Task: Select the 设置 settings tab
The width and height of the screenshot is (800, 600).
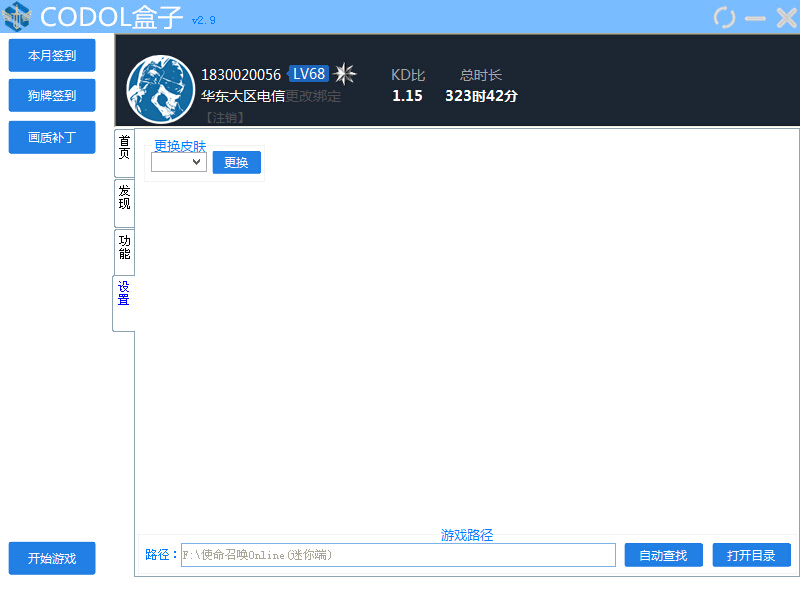Action: pyautogui.click(x=123, y=303)
